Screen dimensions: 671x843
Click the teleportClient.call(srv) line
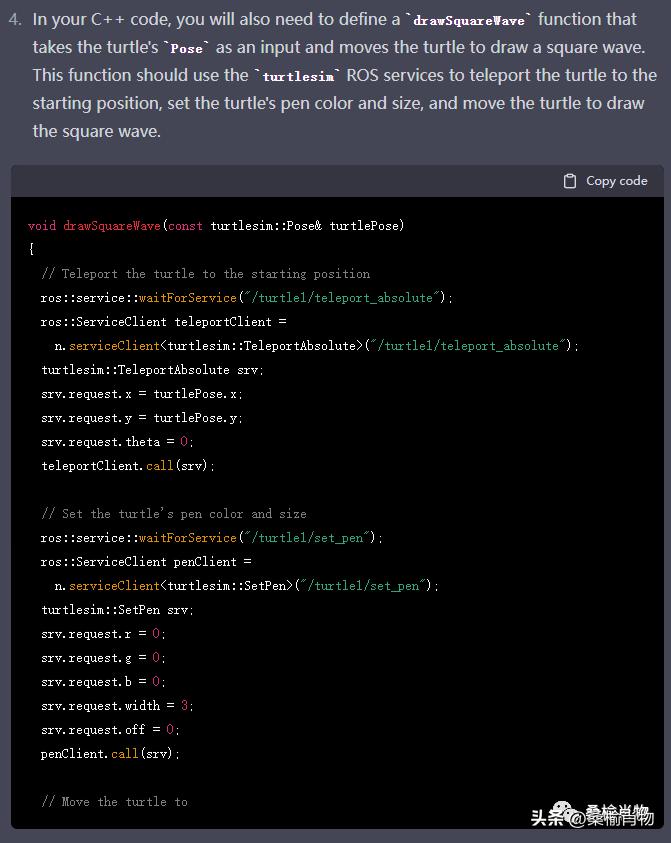[x=127, y=466]
